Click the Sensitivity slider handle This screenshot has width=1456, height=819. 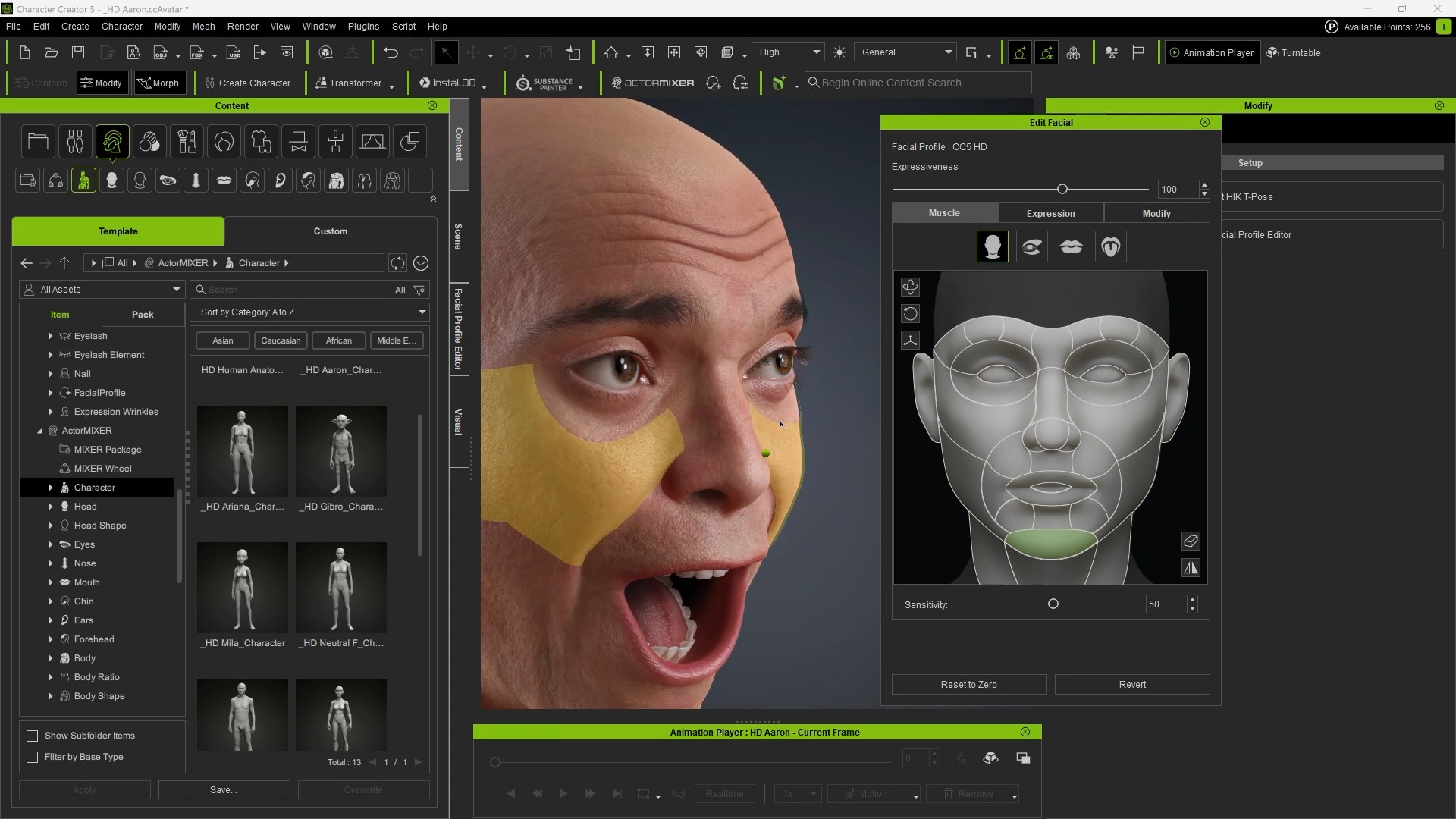tap(1053, 604)
